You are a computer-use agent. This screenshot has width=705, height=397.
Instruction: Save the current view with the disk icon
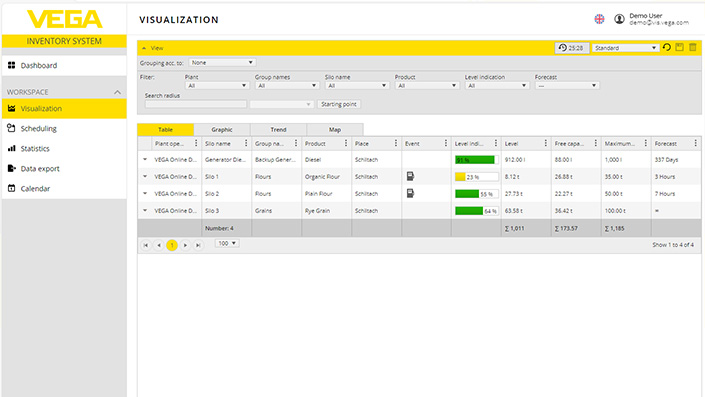pyautogui.click(x=680, y=47)
